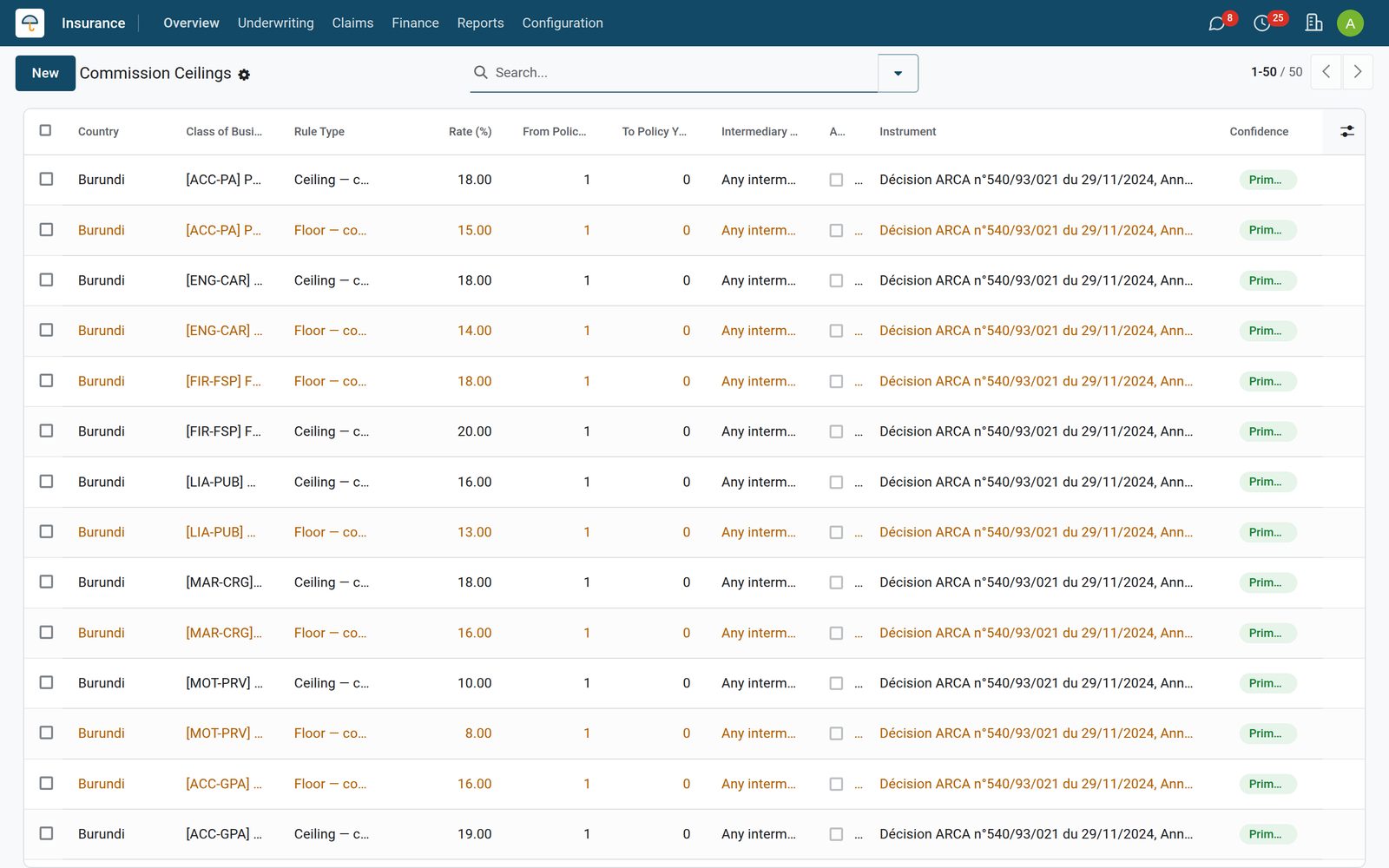Viewport: 1389px width, 868px height.
Task: Click the New button
Action: coord(45,73)
